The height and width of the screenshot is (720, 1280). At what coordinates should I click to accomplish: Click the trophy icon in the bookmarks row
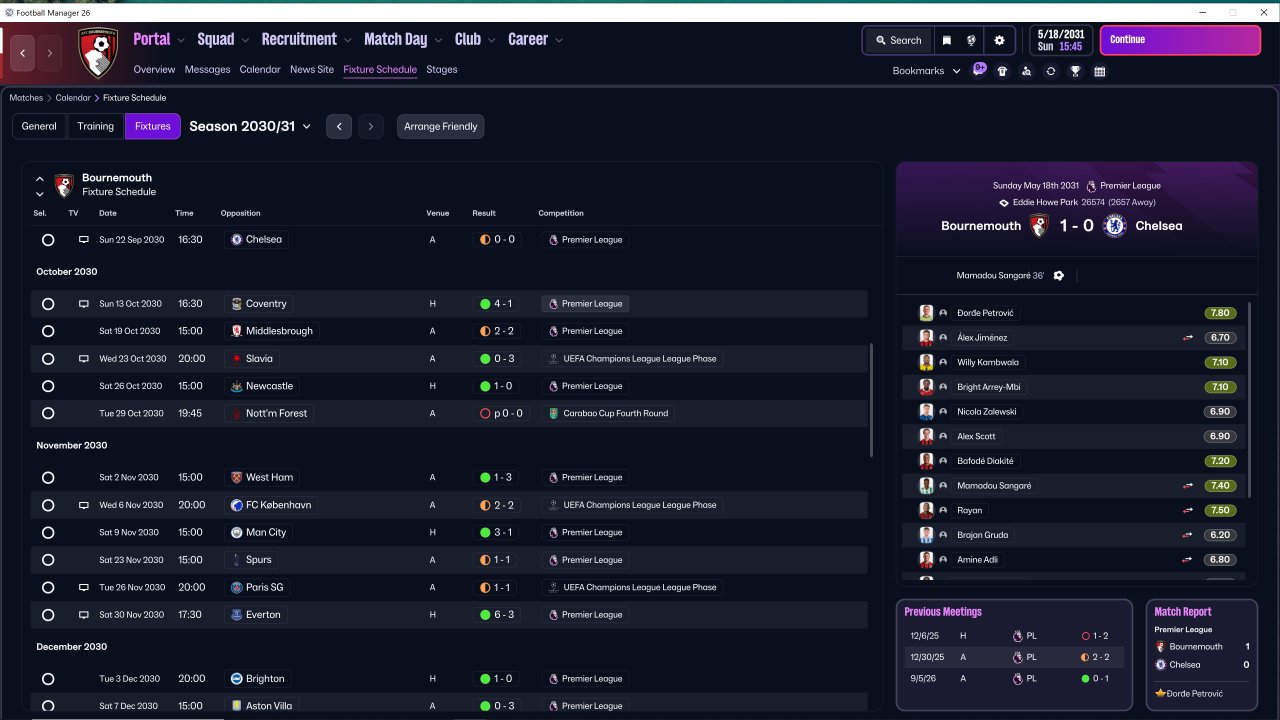pos(1075,71)
